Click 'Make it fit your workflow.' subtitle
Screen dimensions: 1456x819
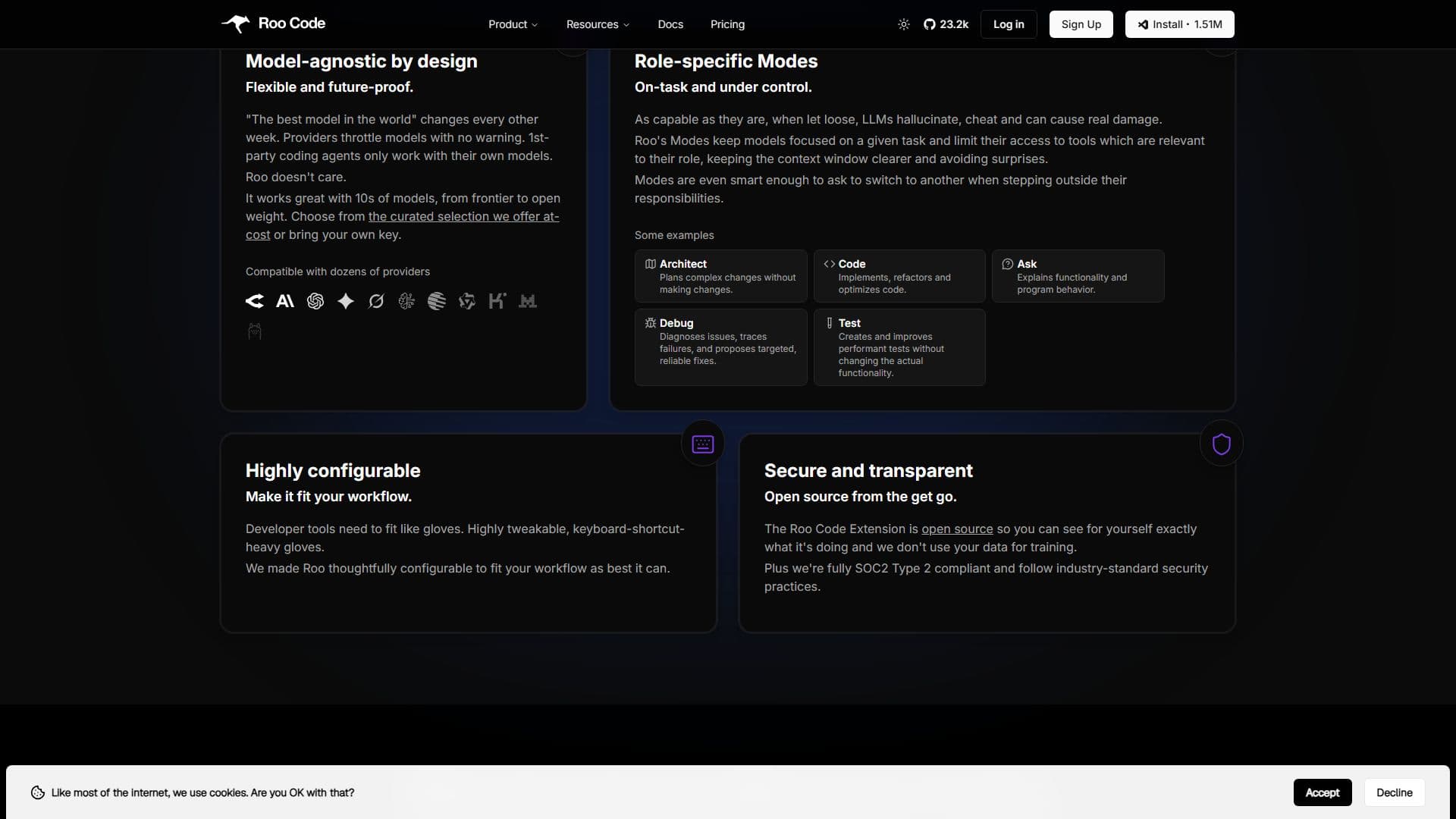[328, 497]
